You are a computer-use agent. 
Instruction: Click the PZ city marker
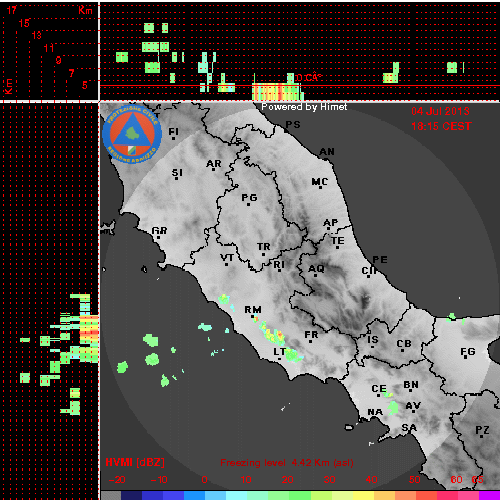(481, 436)
